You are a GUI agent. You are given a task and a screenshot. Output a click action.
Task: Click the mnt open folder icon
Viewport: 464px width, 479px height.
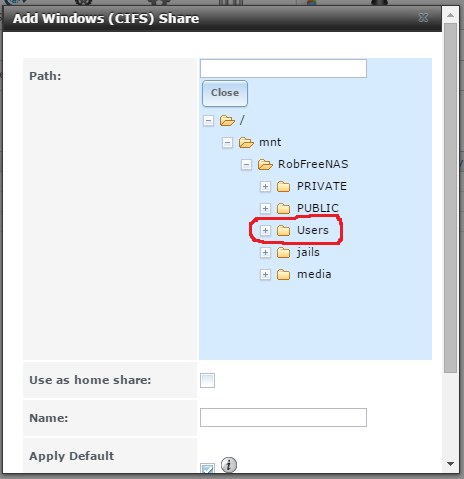[246, 142]
